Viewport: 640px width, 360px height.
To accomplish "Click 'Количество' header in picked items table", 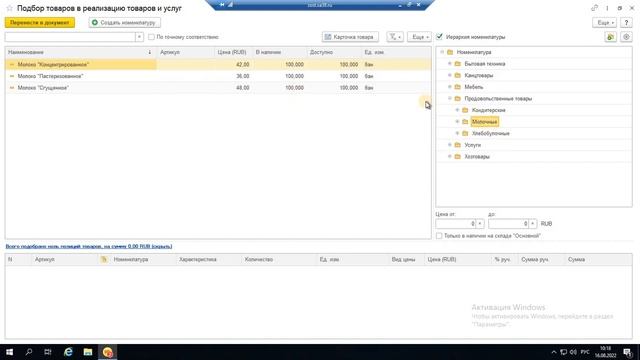I will (x=258, y=260).
